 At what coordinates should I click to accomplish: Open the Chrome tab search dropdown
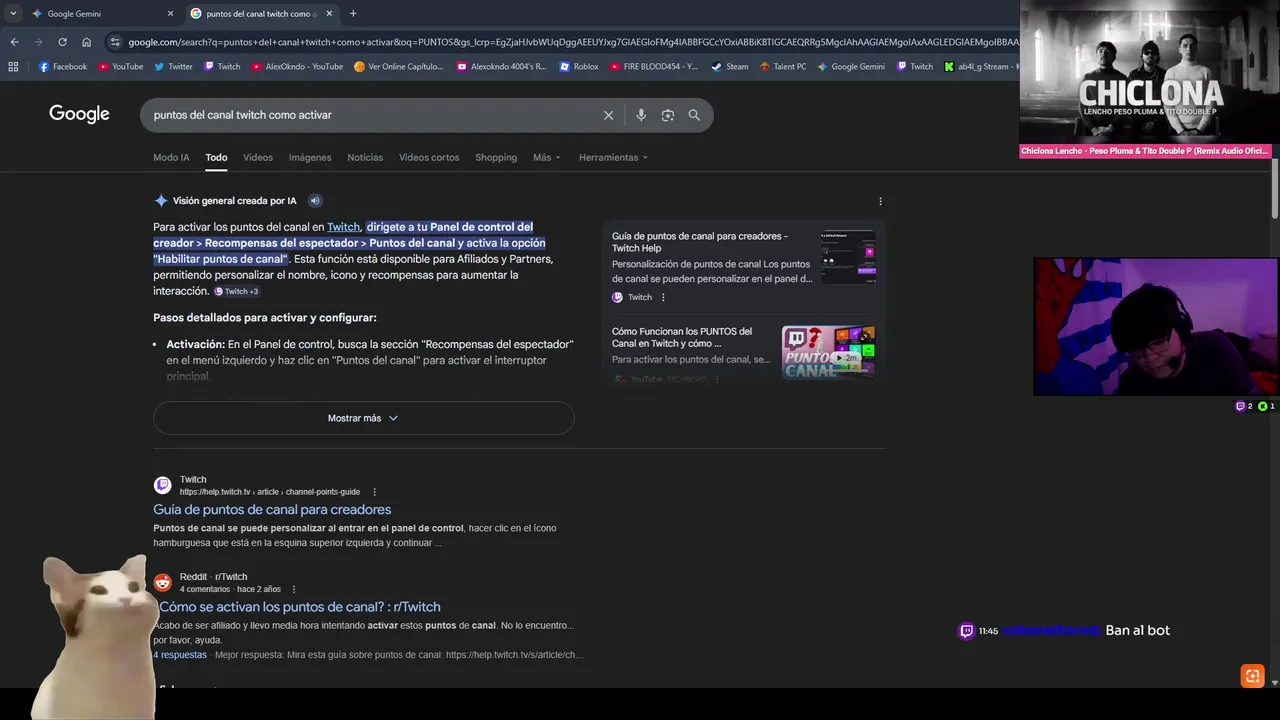pos(13,14)
